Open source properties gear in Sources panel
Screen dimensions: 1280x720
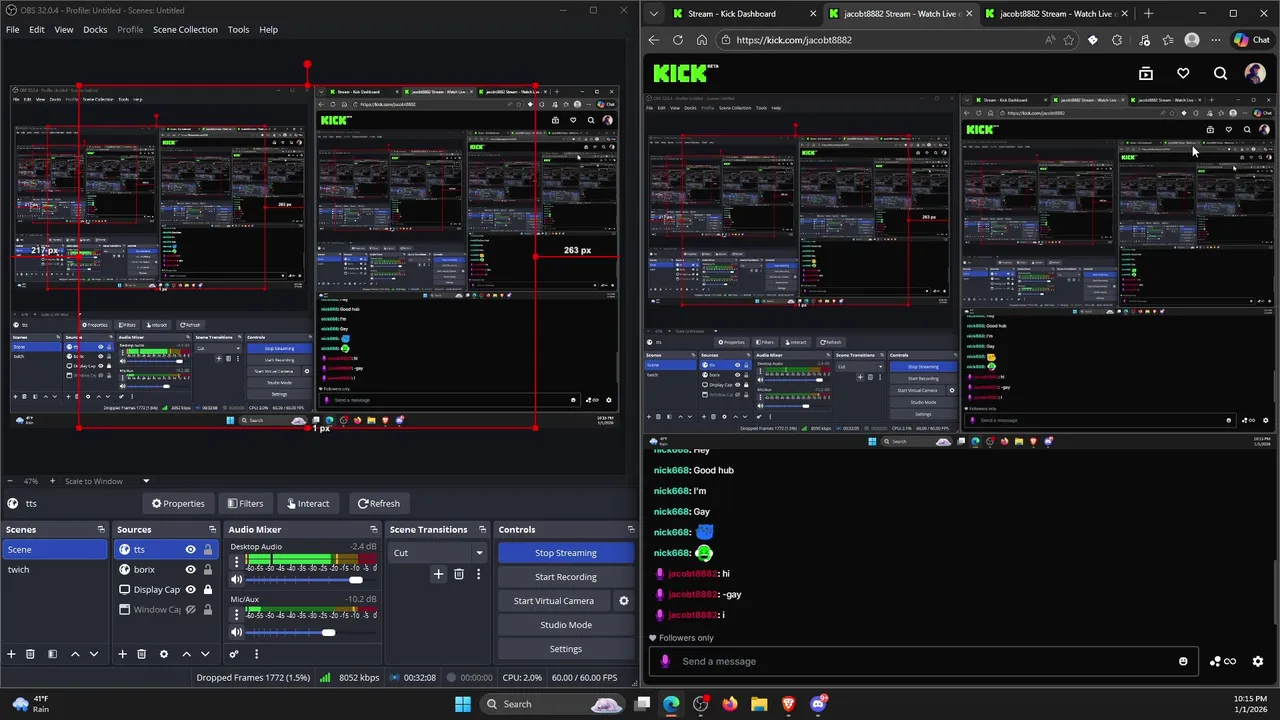click(164, 654)
